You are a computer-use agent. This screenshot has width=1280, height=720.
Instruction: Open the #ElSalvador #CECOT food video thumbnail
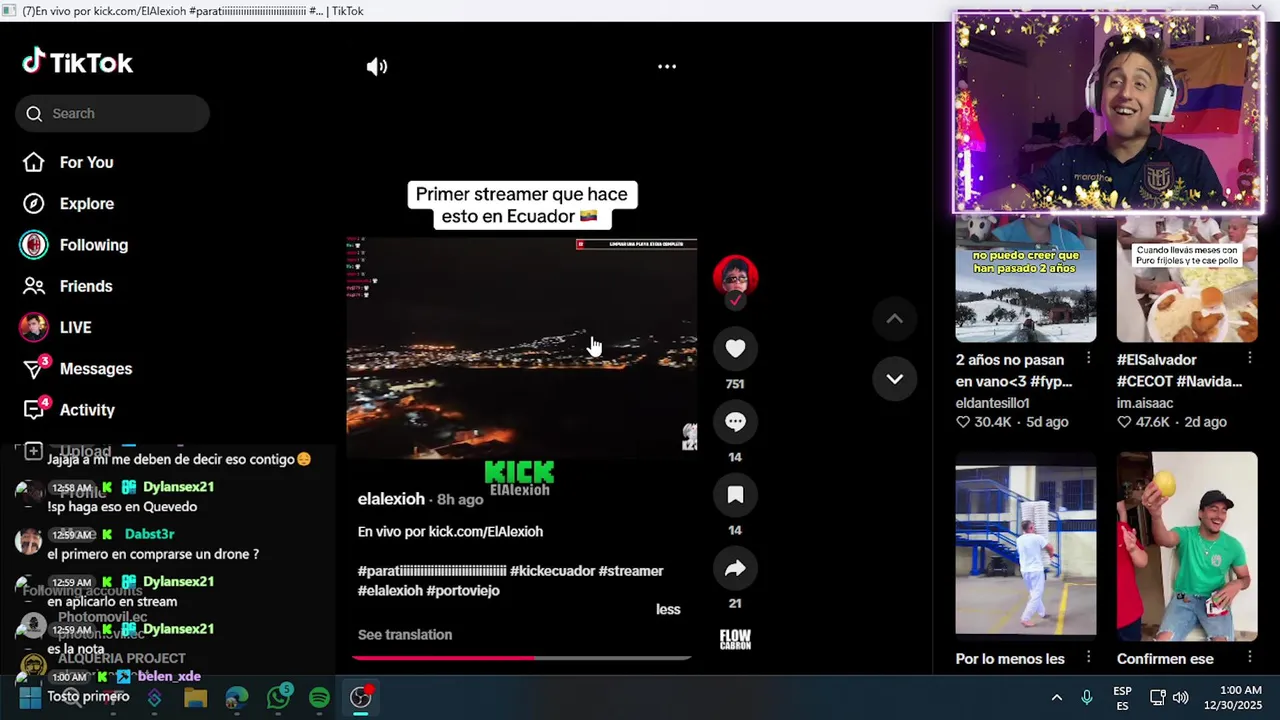pyautogui.click(x=1187, y=278)
